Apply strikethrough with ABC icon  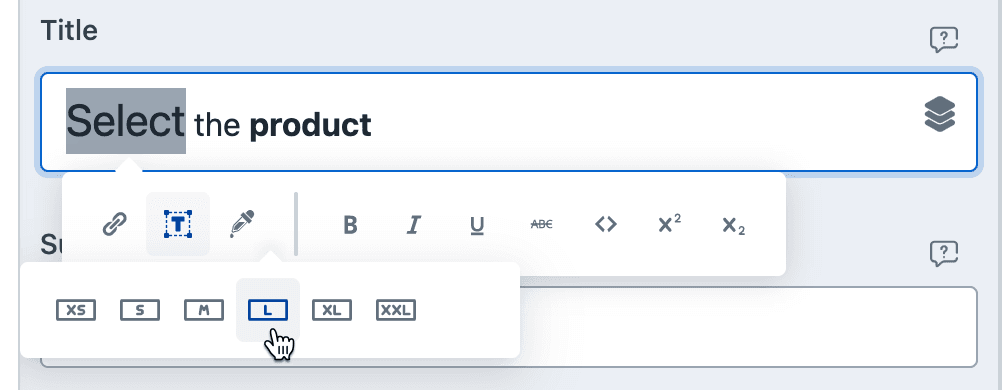(542, 224)
